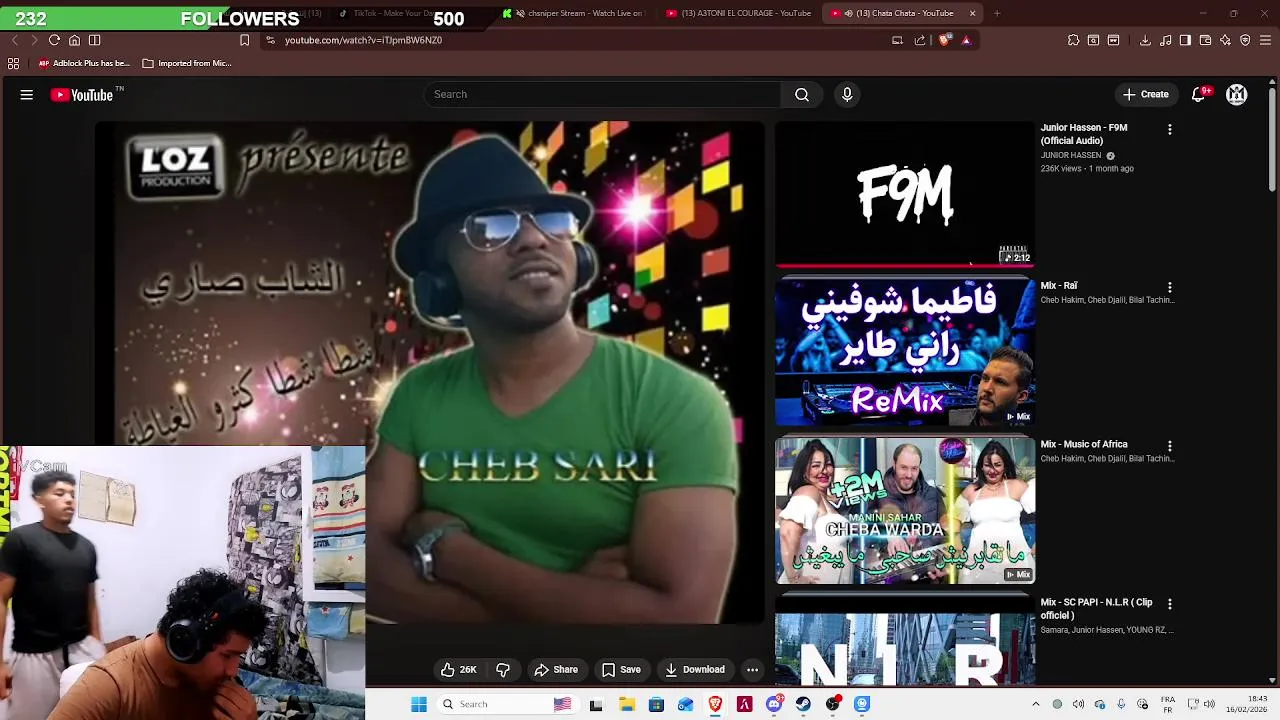
Task: Open JUNIOR HASSEN channel link
Action: [1070, 156]
